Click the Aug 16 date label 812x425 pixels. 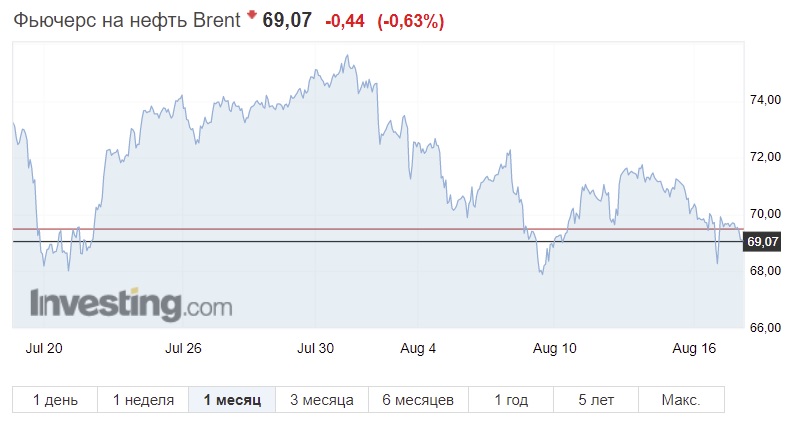[694, 348]
